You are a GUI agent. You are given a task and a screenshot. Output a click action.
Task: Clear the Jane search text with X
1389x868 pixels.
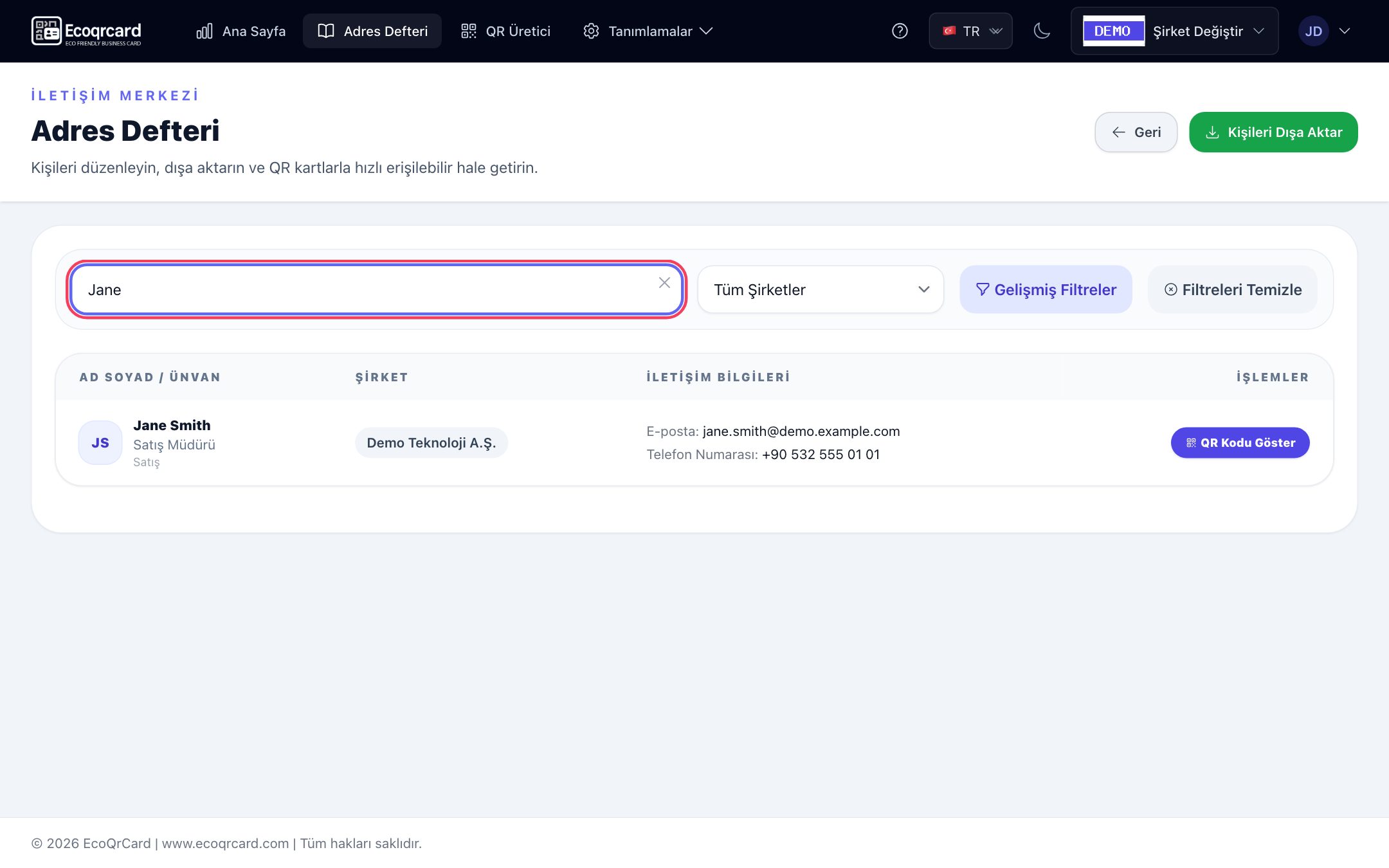(664, 283)
